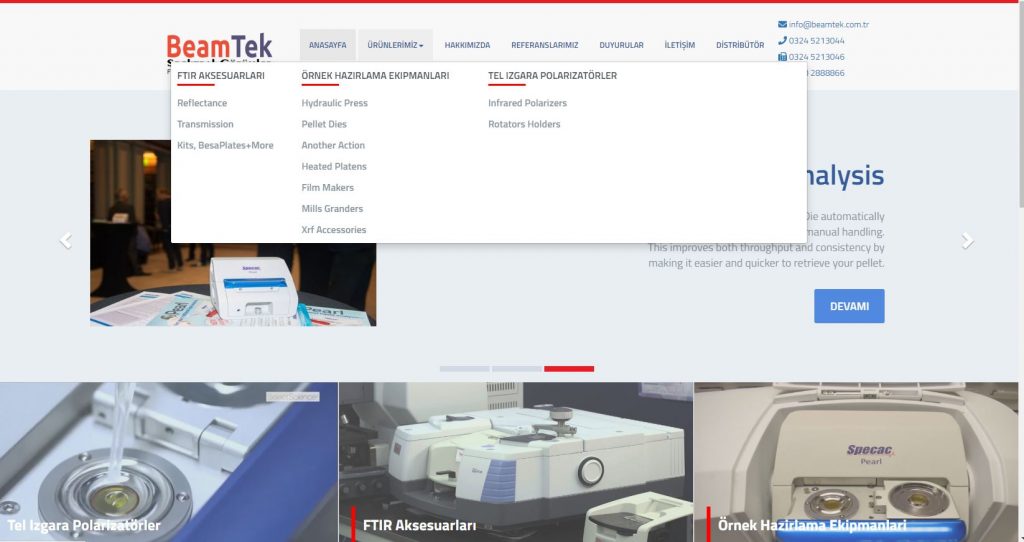
Task: Click the Örnek Hazırlama Ekipmanları heading
Action: [376, 76]
